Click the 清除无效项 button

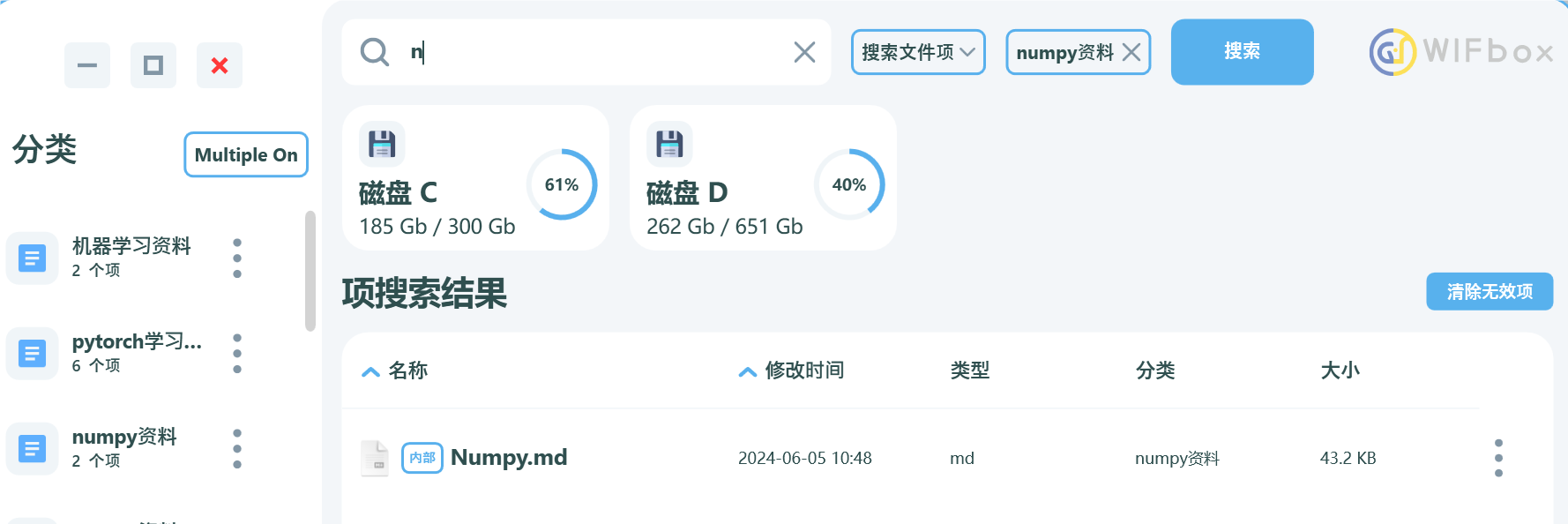coord(1489,291)
